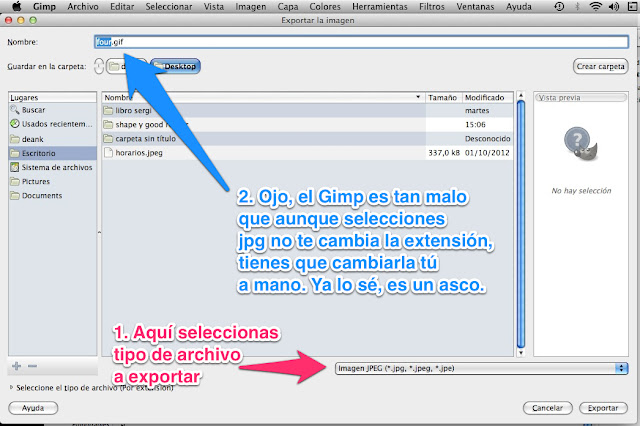Viewport: 640px width, 426px height.
Task: Click the Bluetooth status icon
Action: tap(577, 7)
